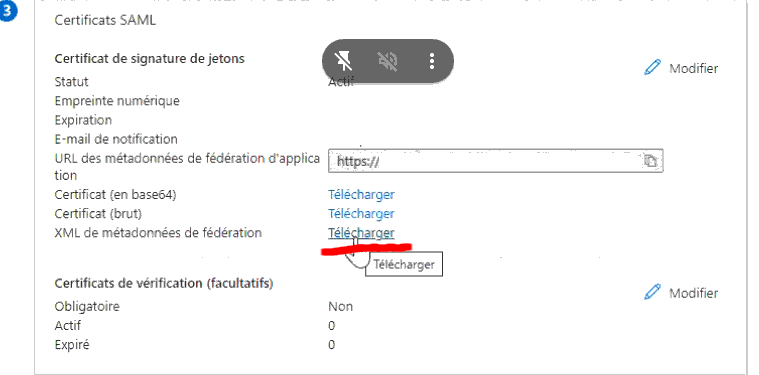Image resolution: width=759 pixels, height=375 pixels.
Task: Click the crossed-out camera icon in floating toolbar
Action: [x=388, y=61]
